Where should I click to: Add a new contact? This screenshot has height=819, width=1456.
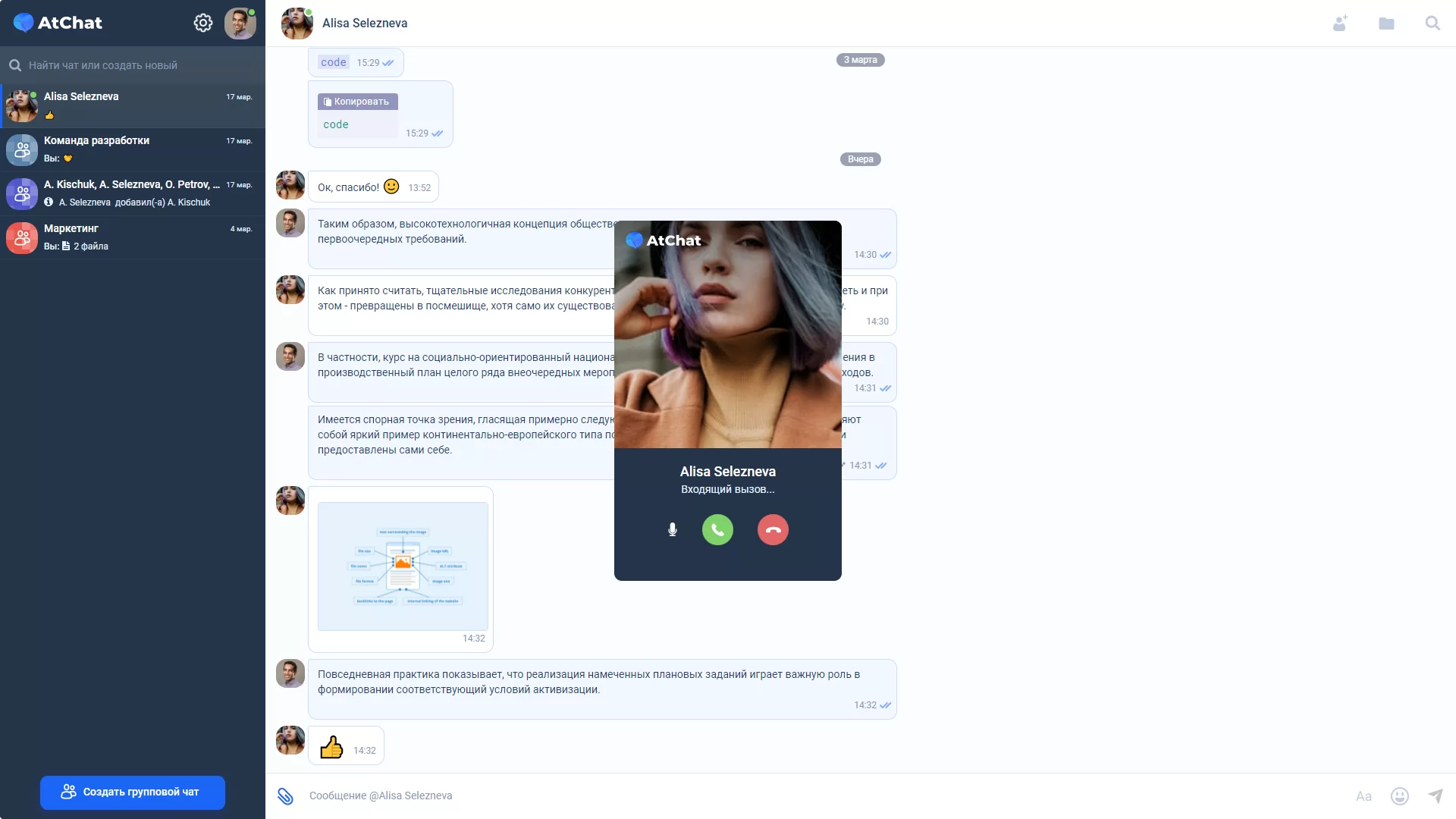1341,24
